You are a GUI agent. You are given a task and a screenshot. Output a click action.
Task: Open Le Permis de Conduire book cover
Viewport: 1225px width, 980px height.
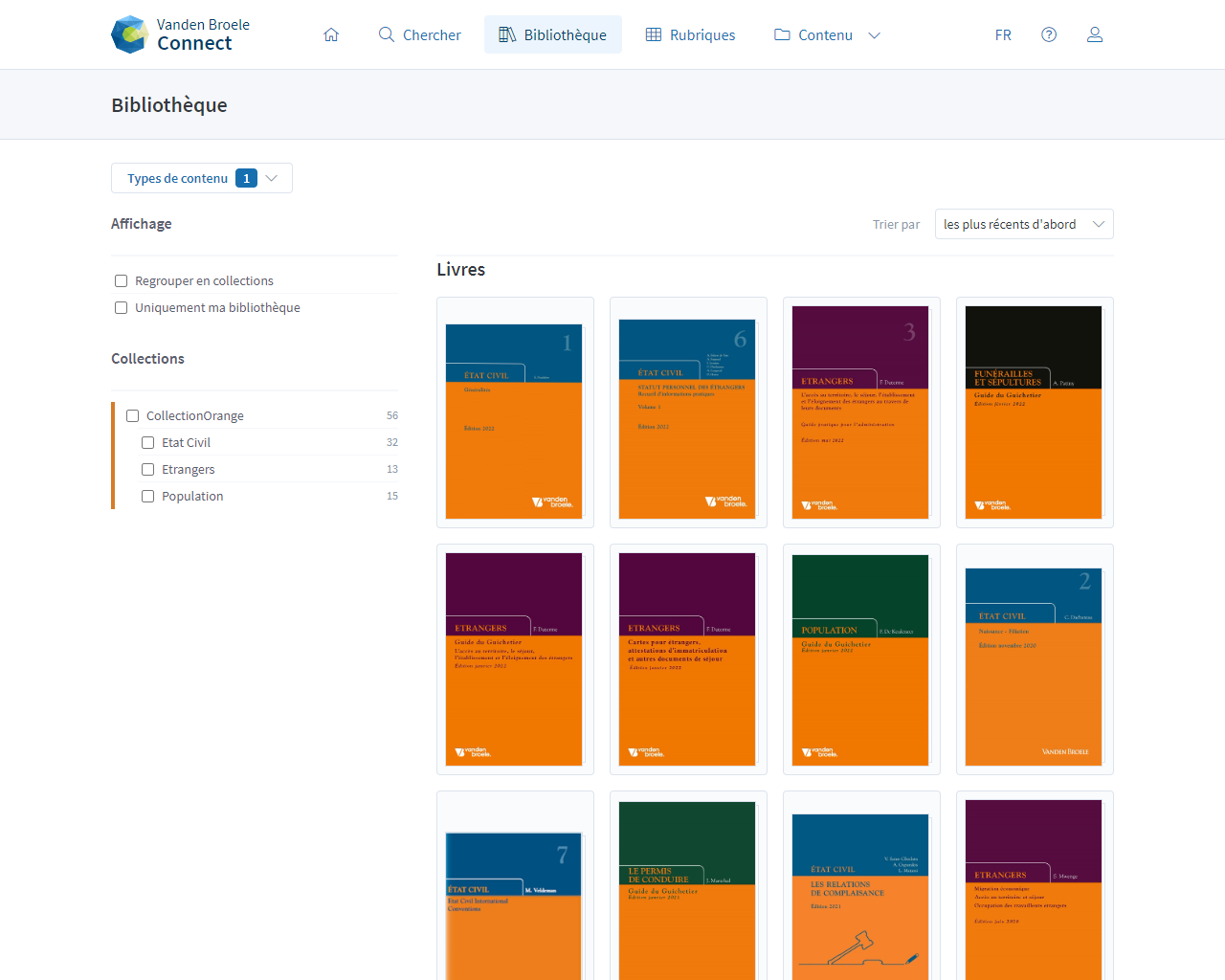pyautogui.click(x=688, y=890)
